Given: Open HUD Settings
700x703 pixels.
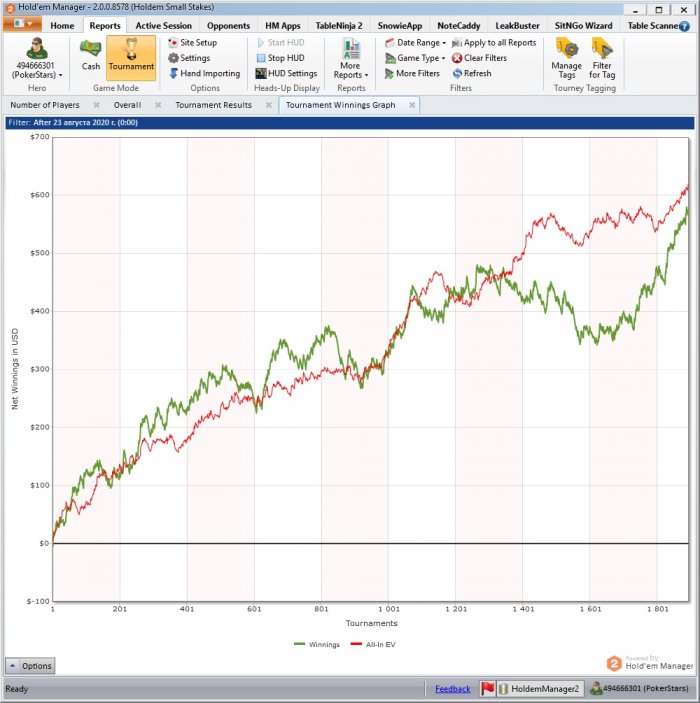Looking at the screenshot, I should tap(286, 74).
